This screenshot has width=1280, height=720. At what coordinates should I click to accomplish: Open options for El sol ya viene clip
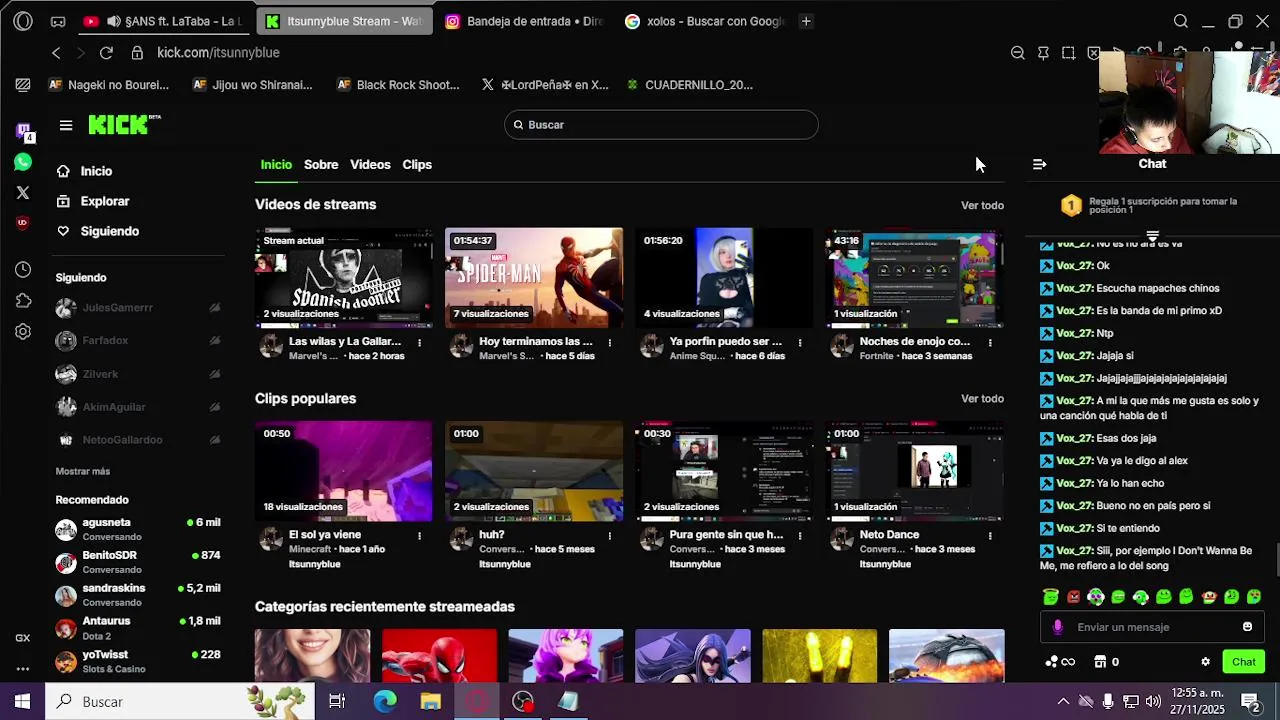click(419, 536)
